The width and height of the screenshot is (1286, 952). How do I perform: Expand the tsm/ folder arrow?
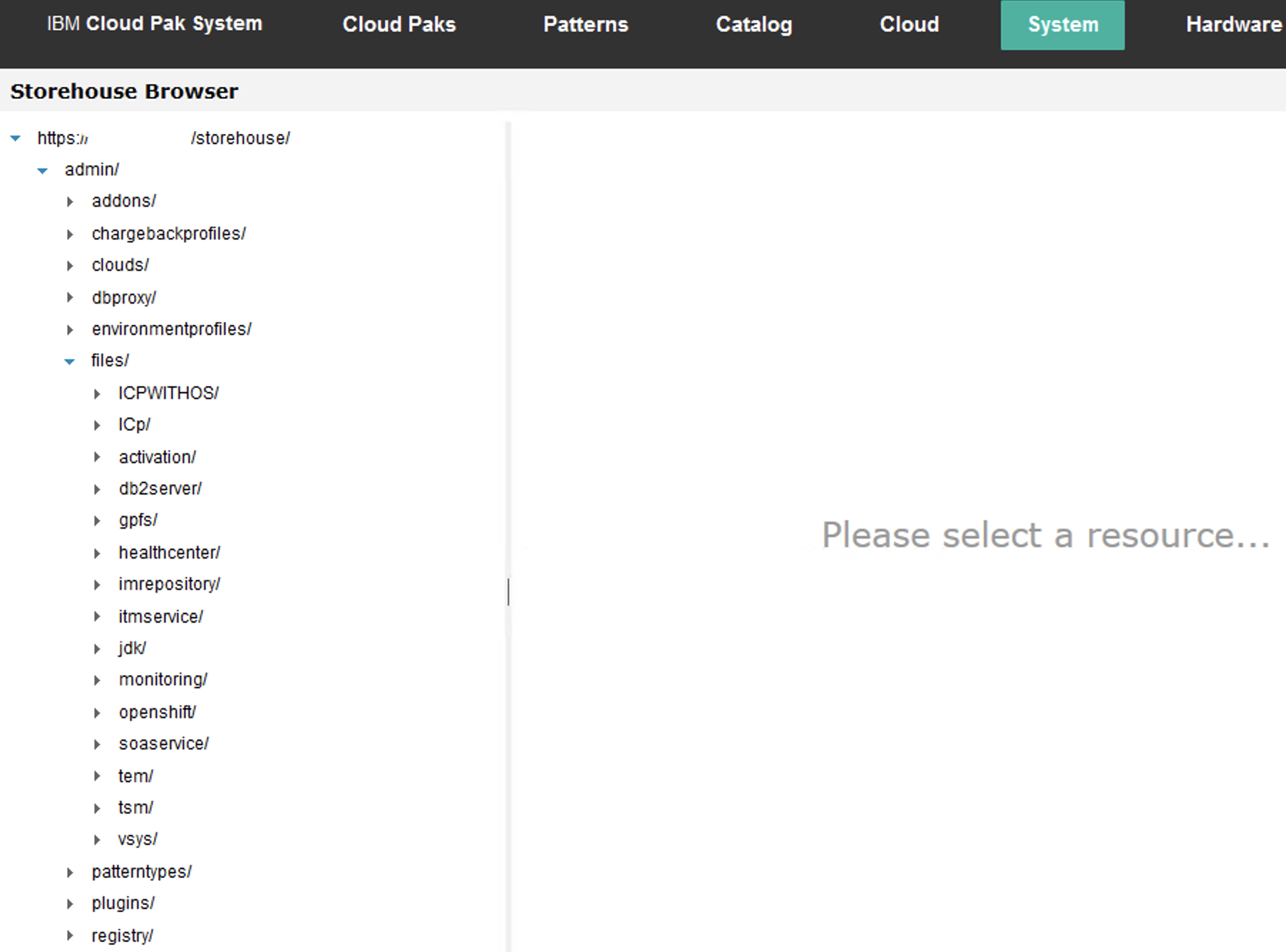97,808
